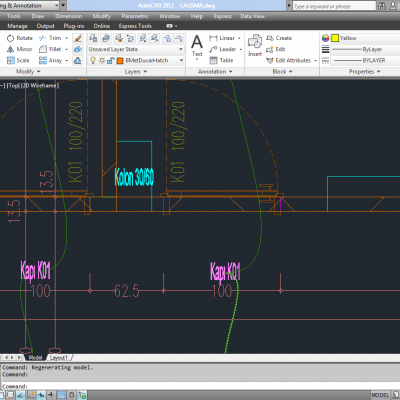Click the search keyword input field
Image resolution: width=400 pixels, height=400 pixels.
coord(334,6)
